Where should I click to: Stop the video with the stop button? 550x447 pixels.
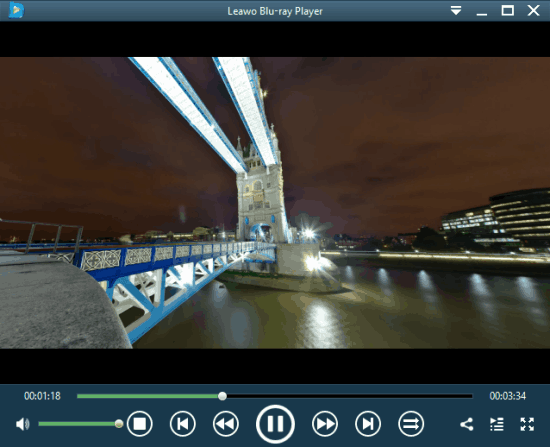140,424
